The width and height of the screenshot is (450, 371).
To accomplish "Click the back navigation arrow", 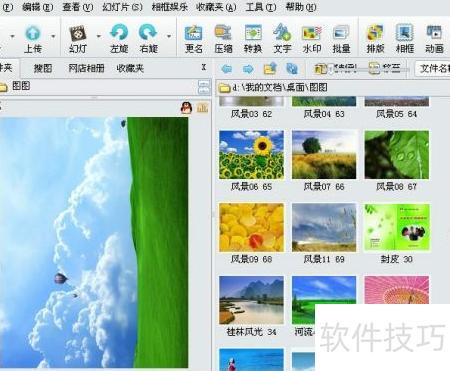I will point(227,69).
